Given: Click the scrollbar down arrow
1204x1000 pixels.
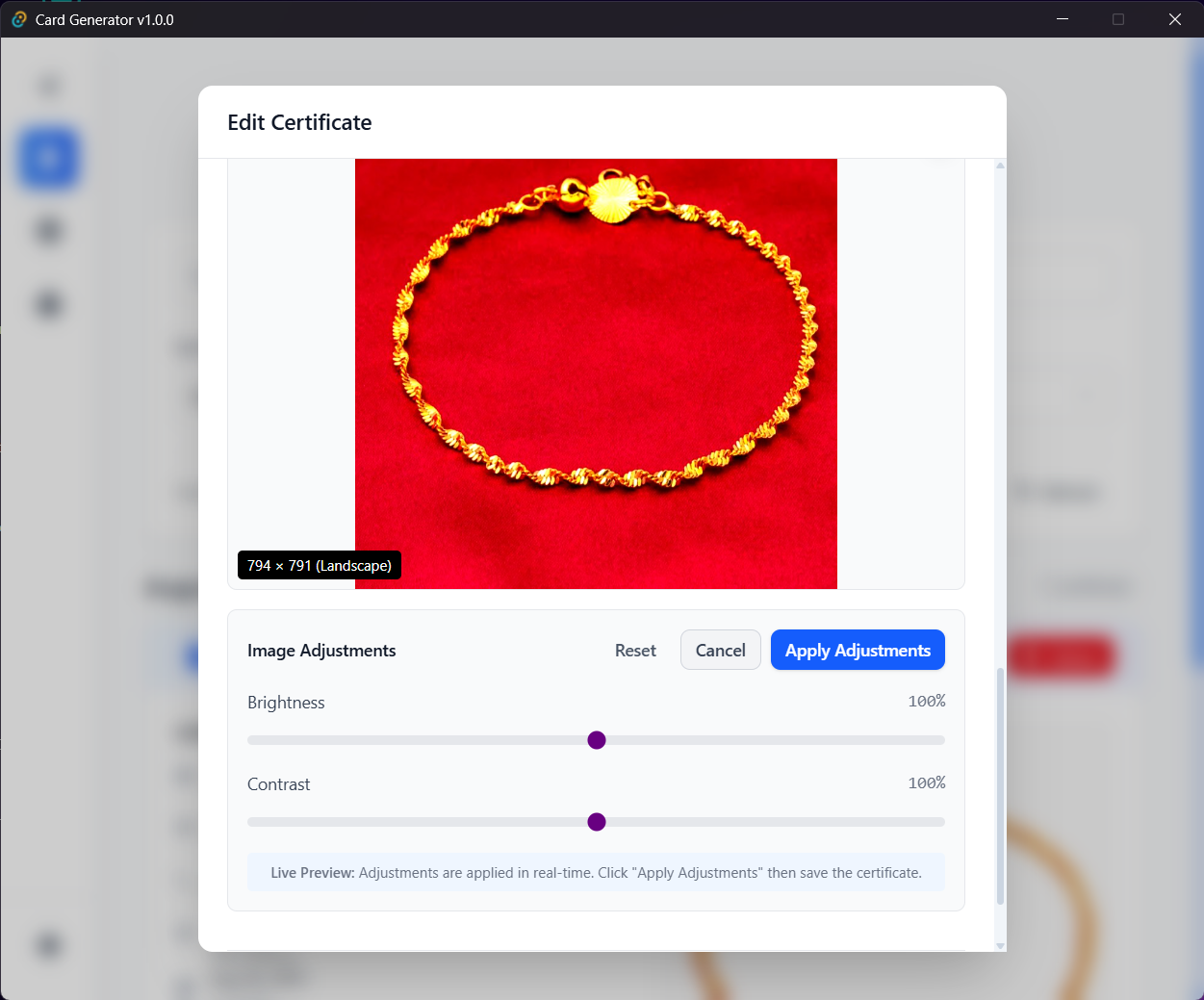Looking at the screenshot, I should pyautogui.click(x=999, y=945).
